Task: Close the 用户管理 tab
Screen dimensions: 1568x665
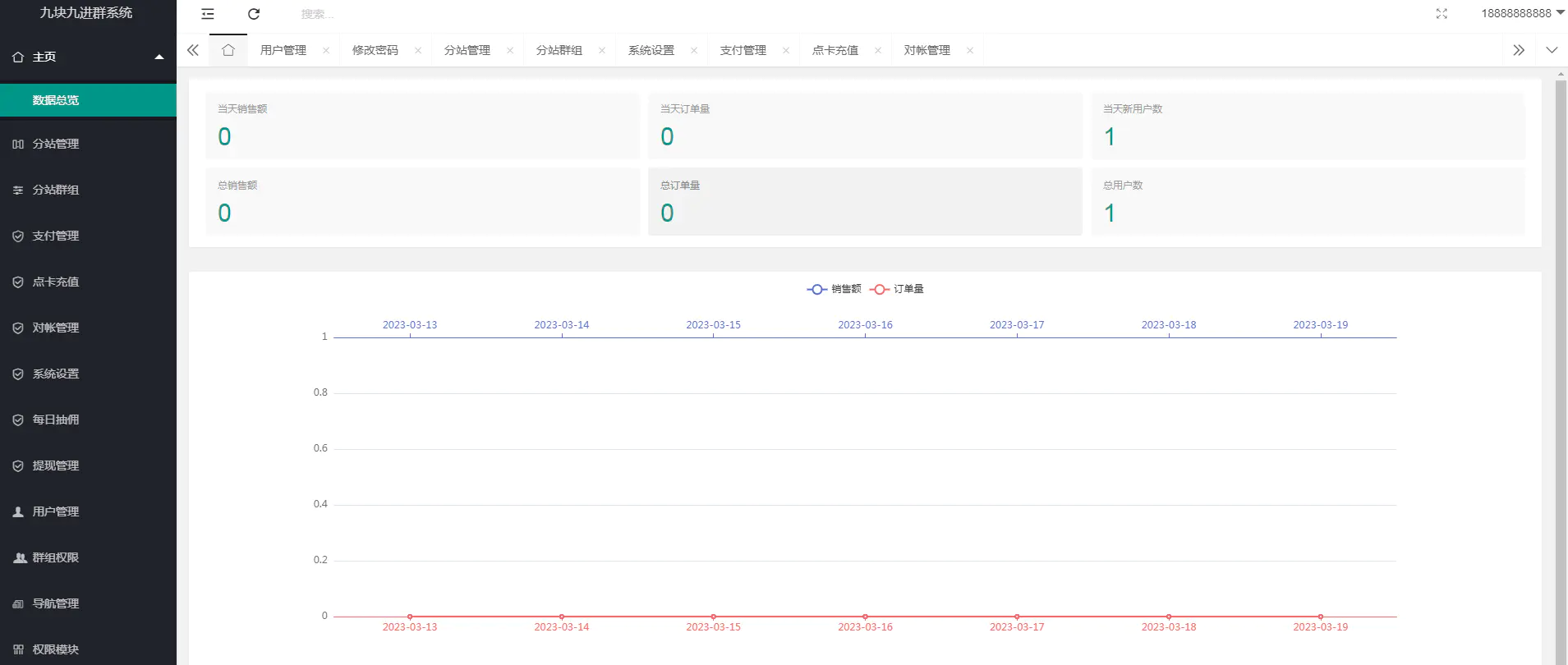Action: [x=326, y=51]
